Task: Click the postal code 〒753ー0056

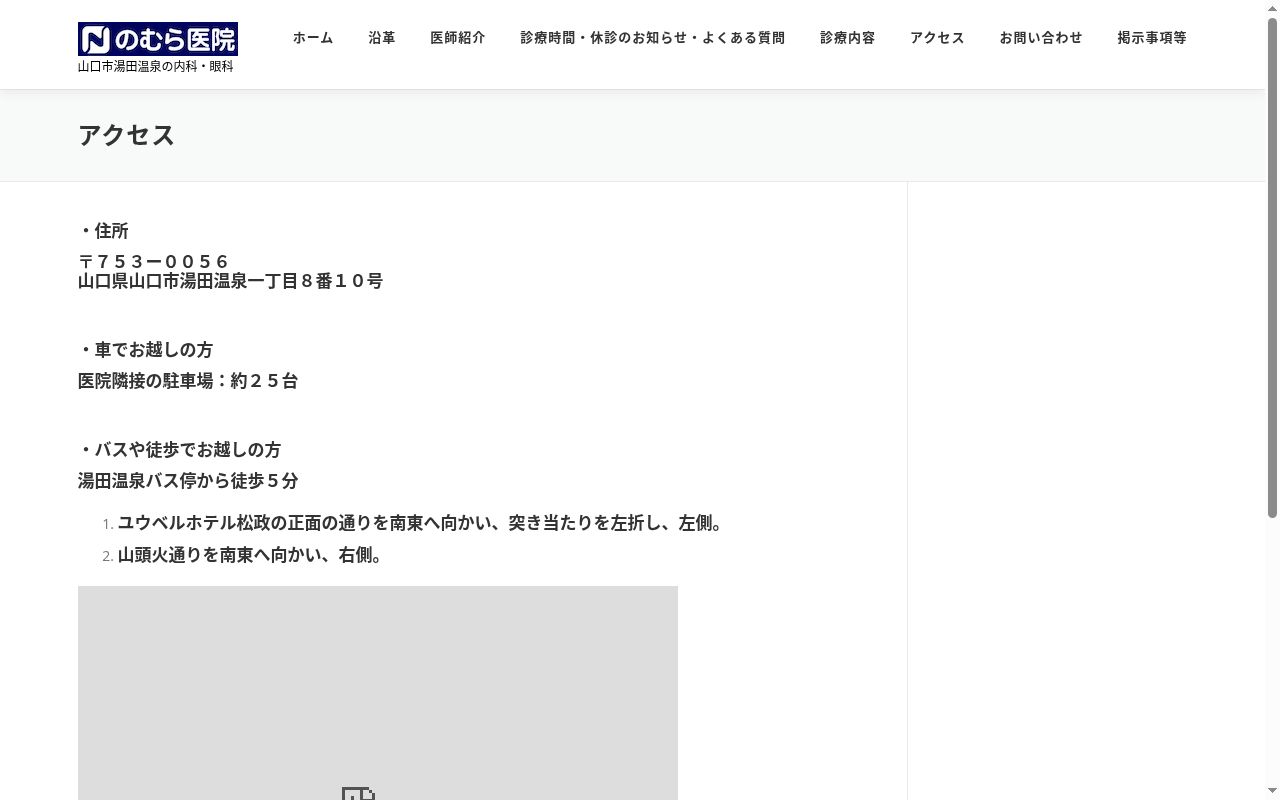Action: click(x=154, y=262)
